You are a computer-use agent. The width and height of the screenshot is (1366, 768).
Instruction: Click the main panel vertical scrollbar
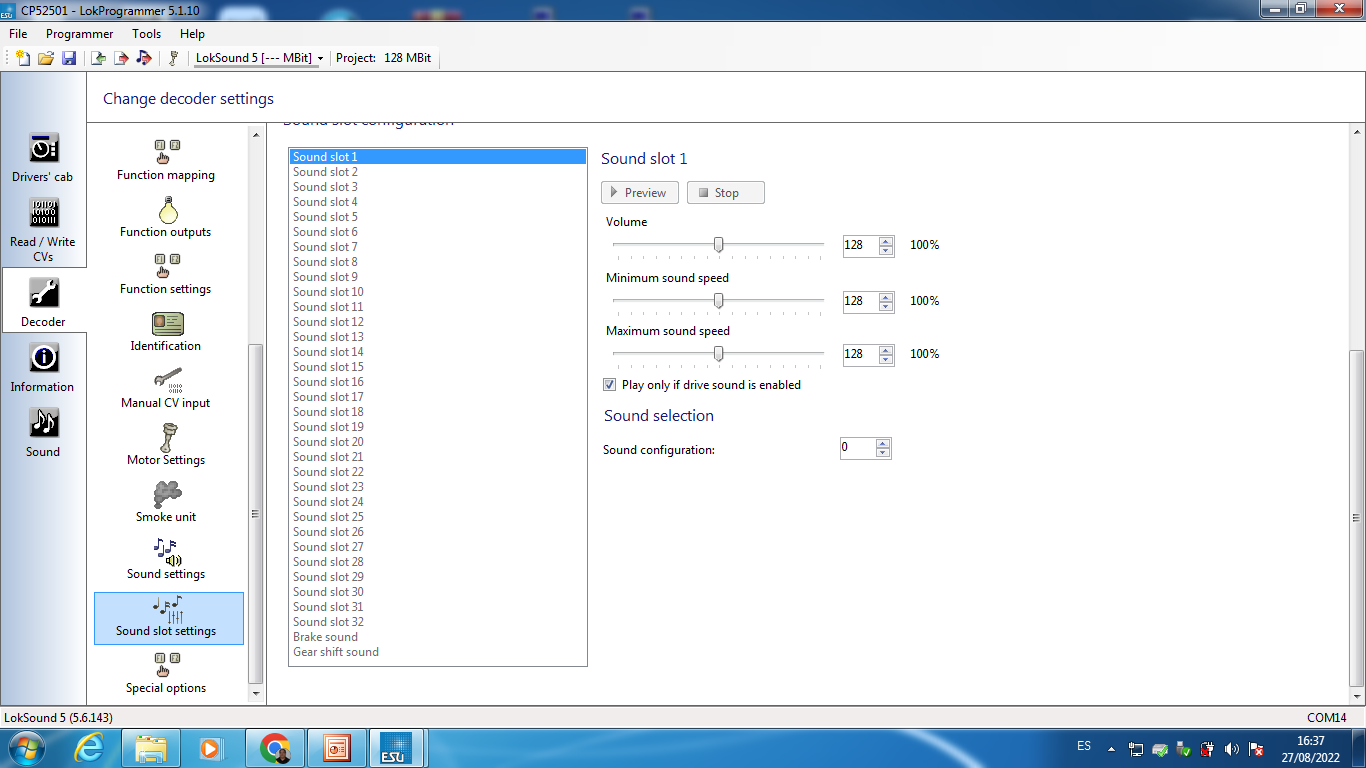1356,516
